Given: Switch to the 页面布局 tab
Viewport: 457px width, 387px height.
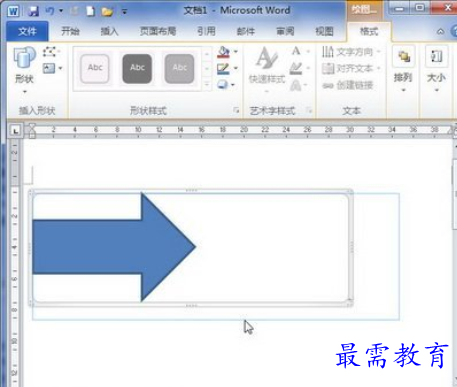Looking at the screenshot, I should tap(158, 31).
